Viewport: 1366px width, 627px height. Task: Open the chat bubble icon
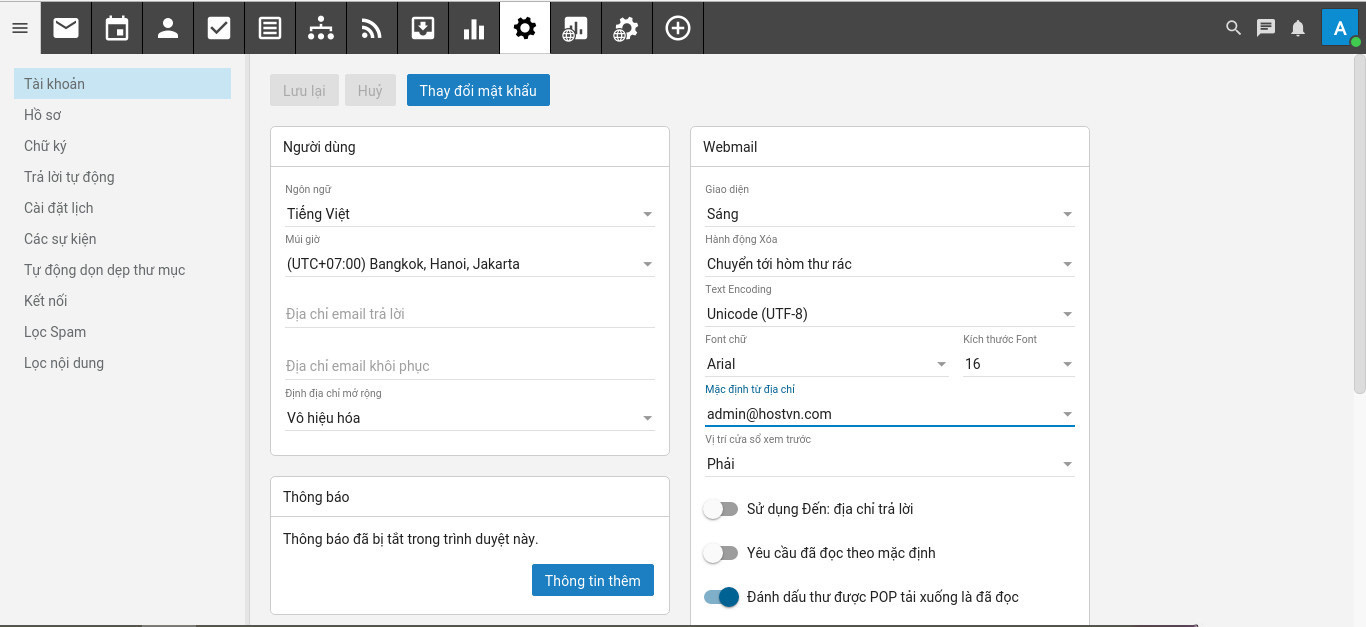[x=1266, y=28]
